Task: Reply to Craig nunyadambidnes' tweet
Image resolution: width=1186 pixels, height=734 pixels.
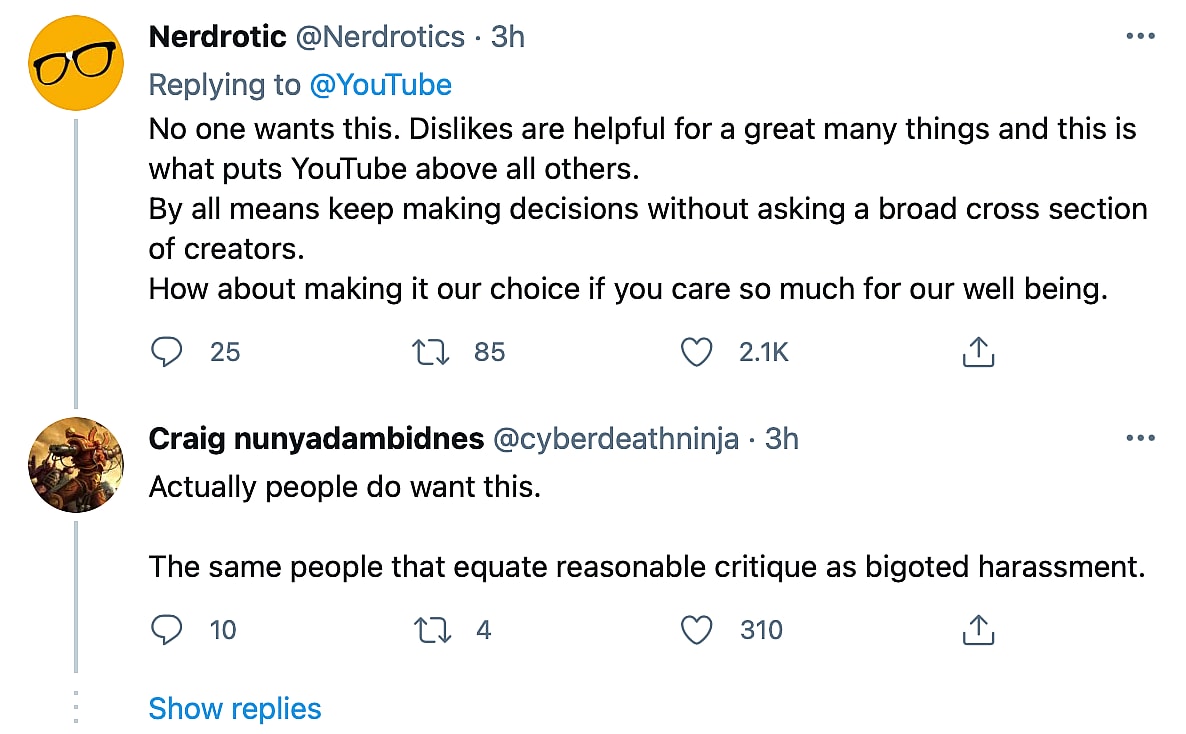Action: point(167,630)
